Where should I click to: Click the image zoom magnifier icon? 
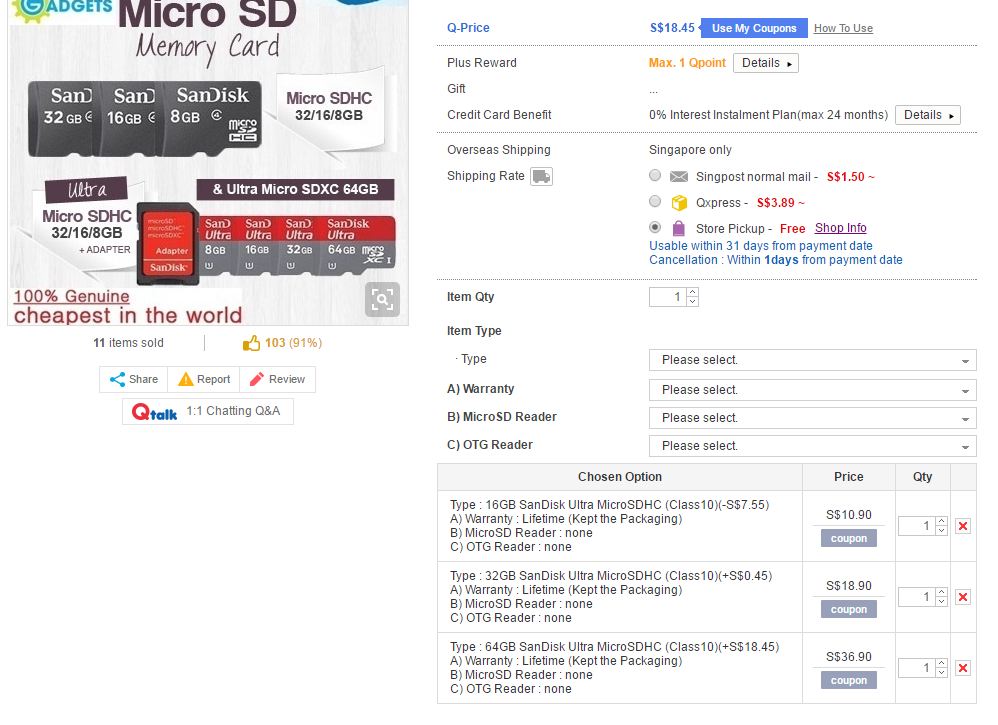pos(382,299)
